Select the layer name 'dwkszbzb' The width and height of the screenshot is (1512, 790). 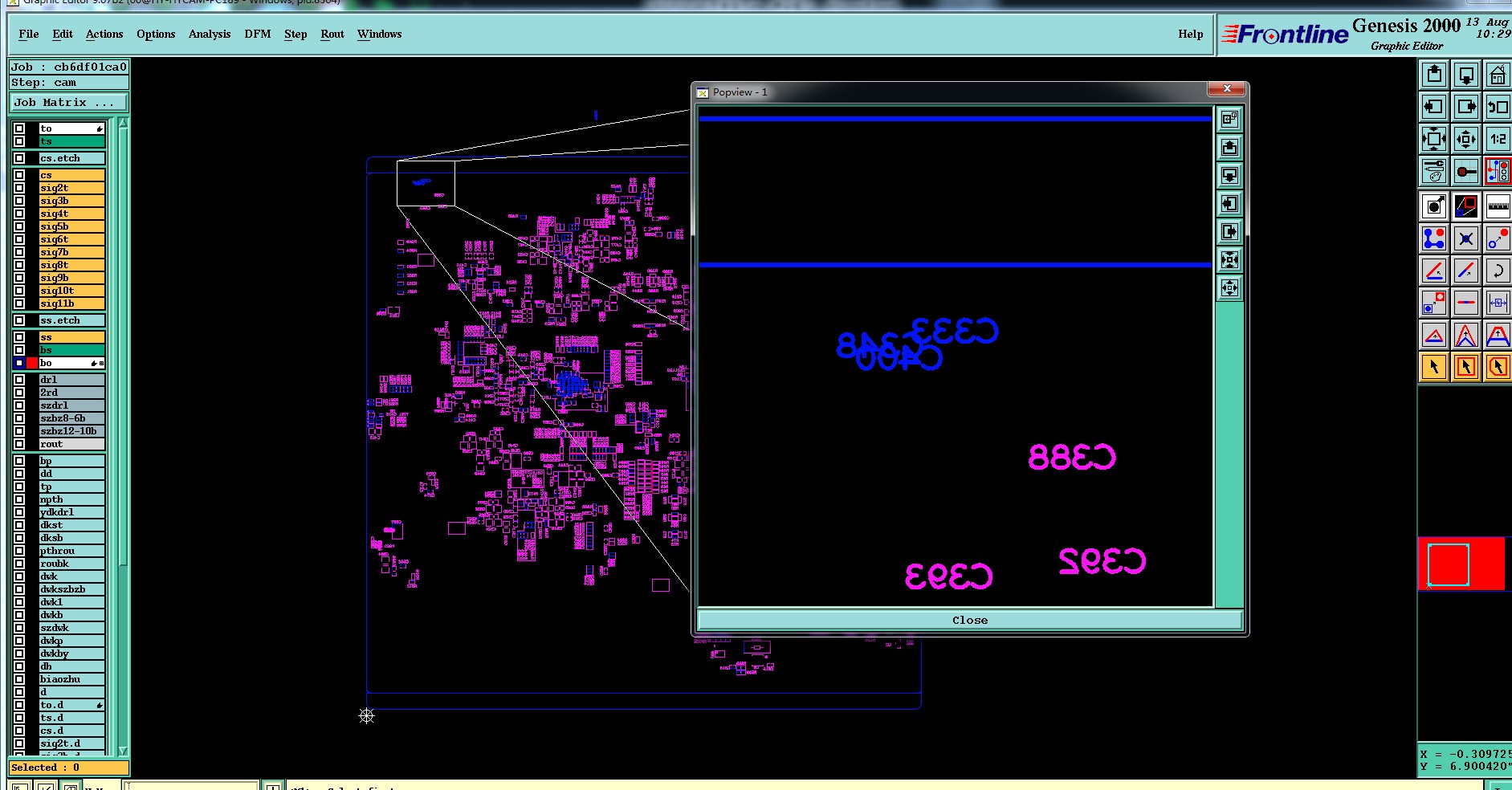pyautogui.click(x=71, y=589)
